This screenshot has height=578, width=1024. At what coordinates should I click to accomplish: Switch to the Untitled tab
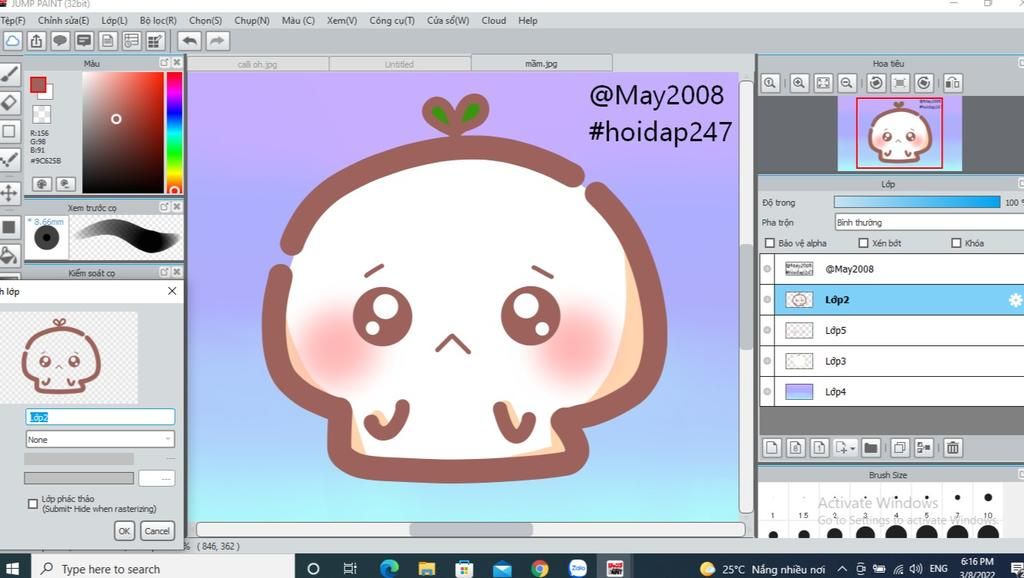[400, 64]
